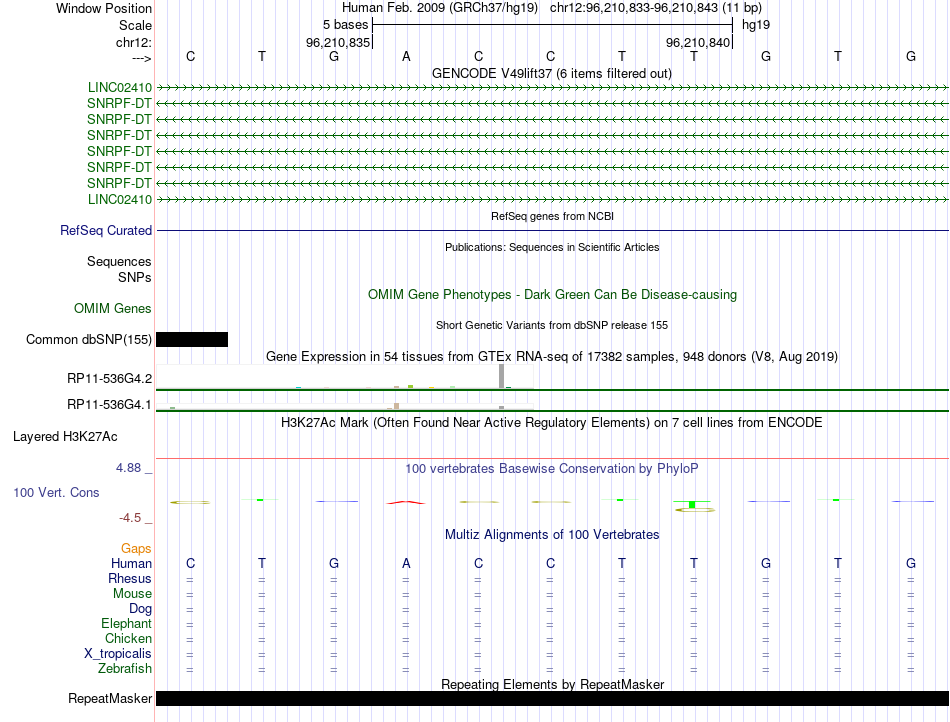Click the hg19 text beside scale bar
Image resolution: width=950 pixels, height=722 pixels.
(756, 25)
